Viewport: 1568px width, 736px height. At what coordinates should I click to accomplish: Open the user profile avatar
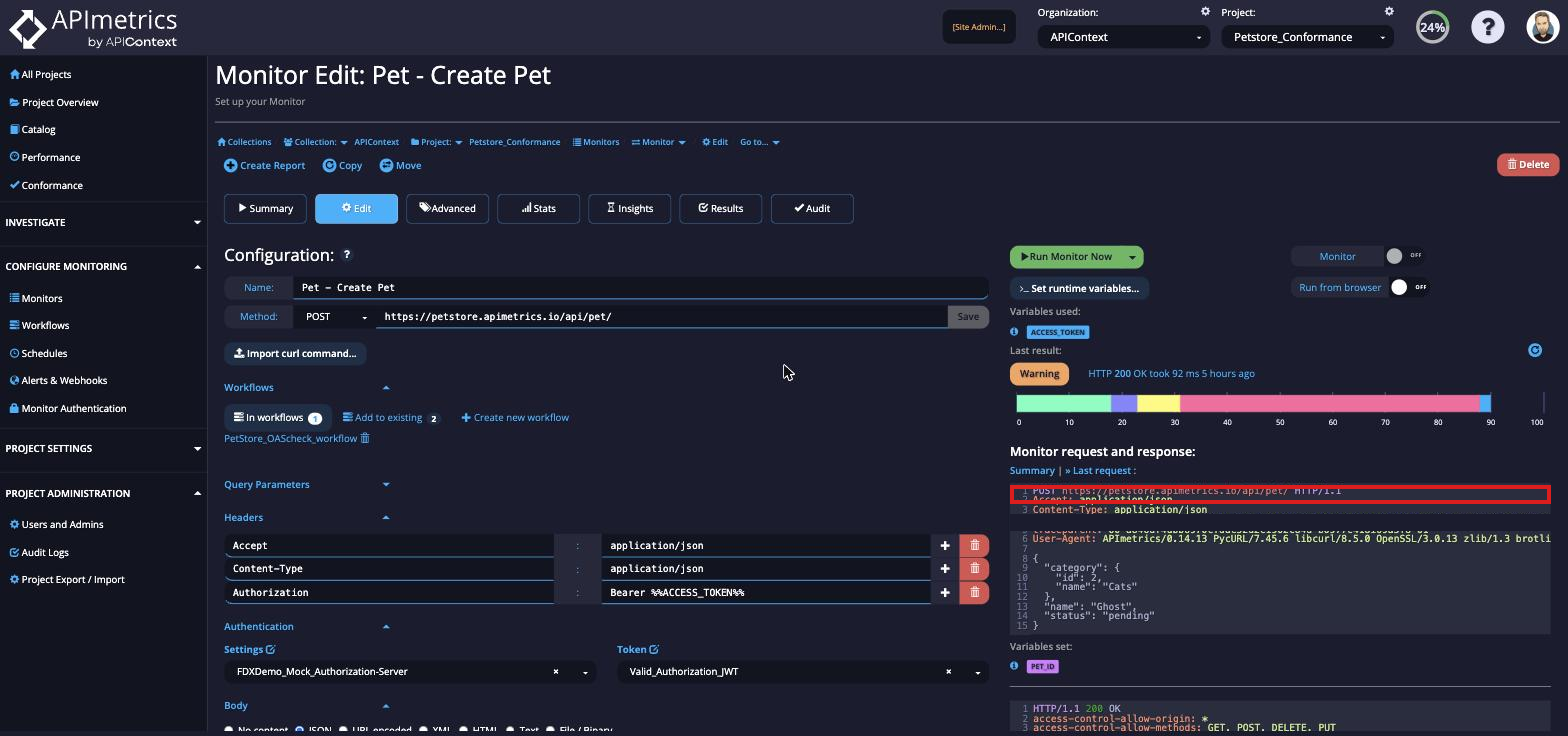[x=1543, y=27]
